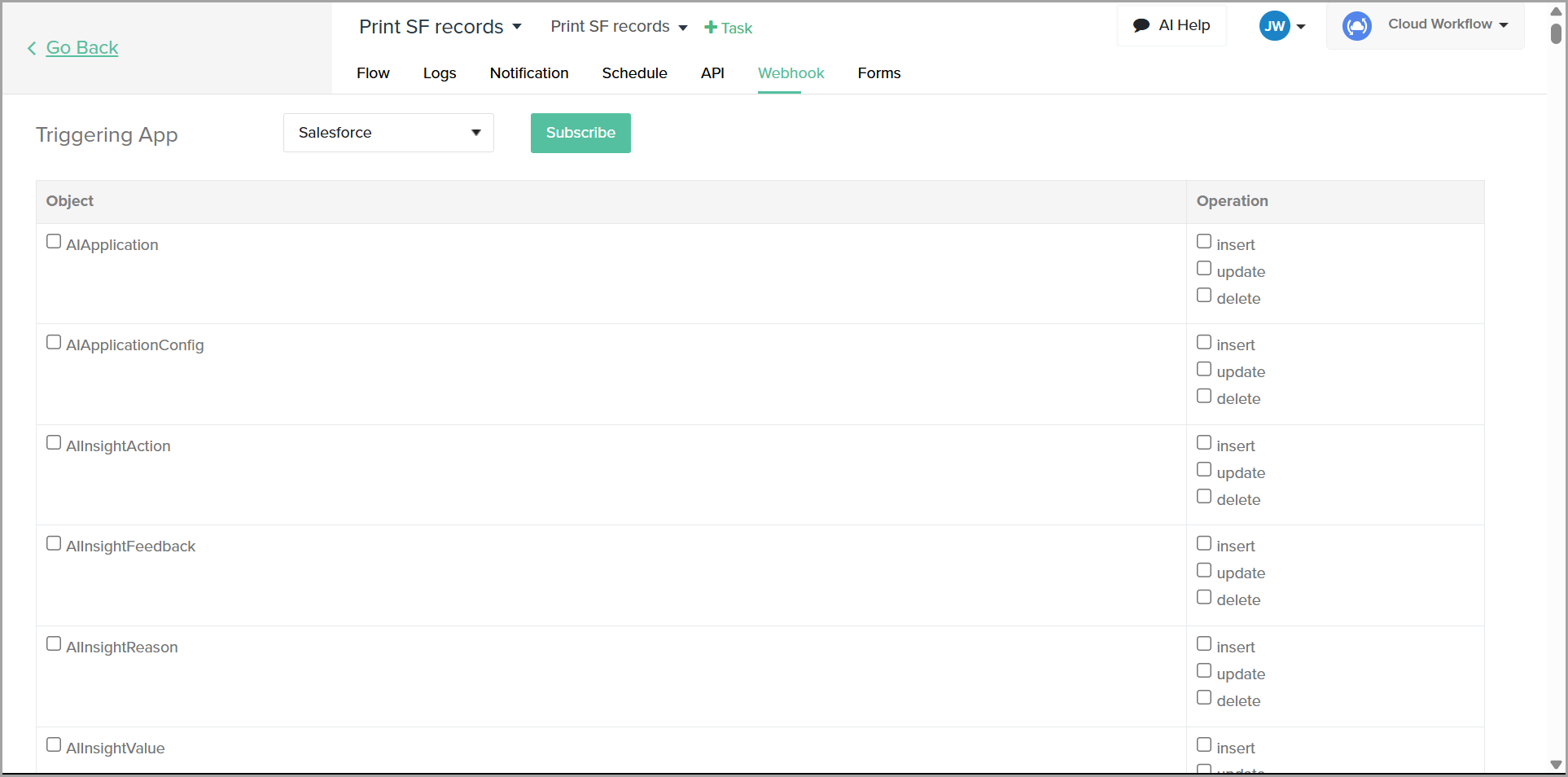Switch to the Logs tab

coord(440,73)
